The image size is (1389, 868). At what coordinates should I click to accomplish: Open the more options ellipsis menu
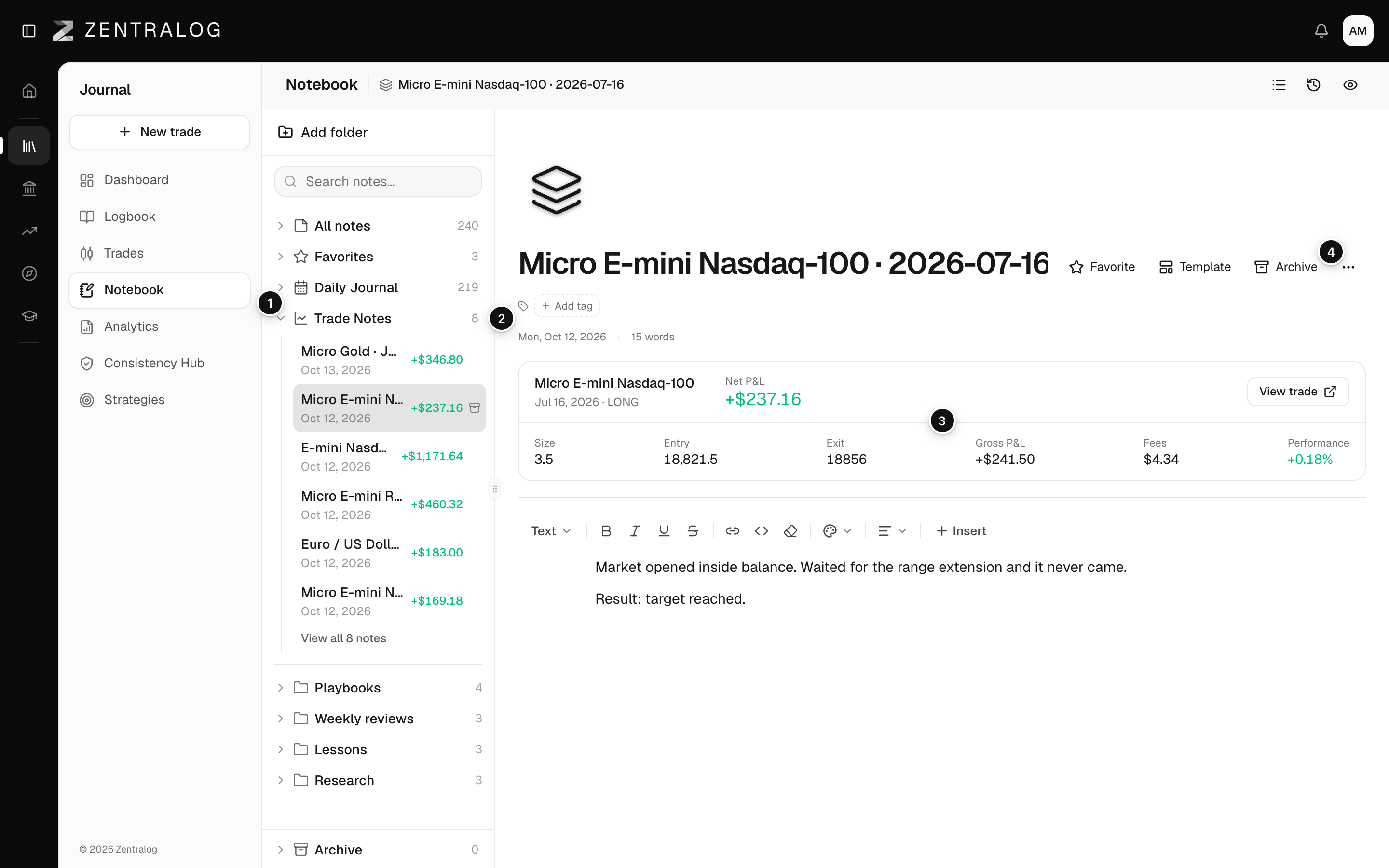pos(1349,268)
